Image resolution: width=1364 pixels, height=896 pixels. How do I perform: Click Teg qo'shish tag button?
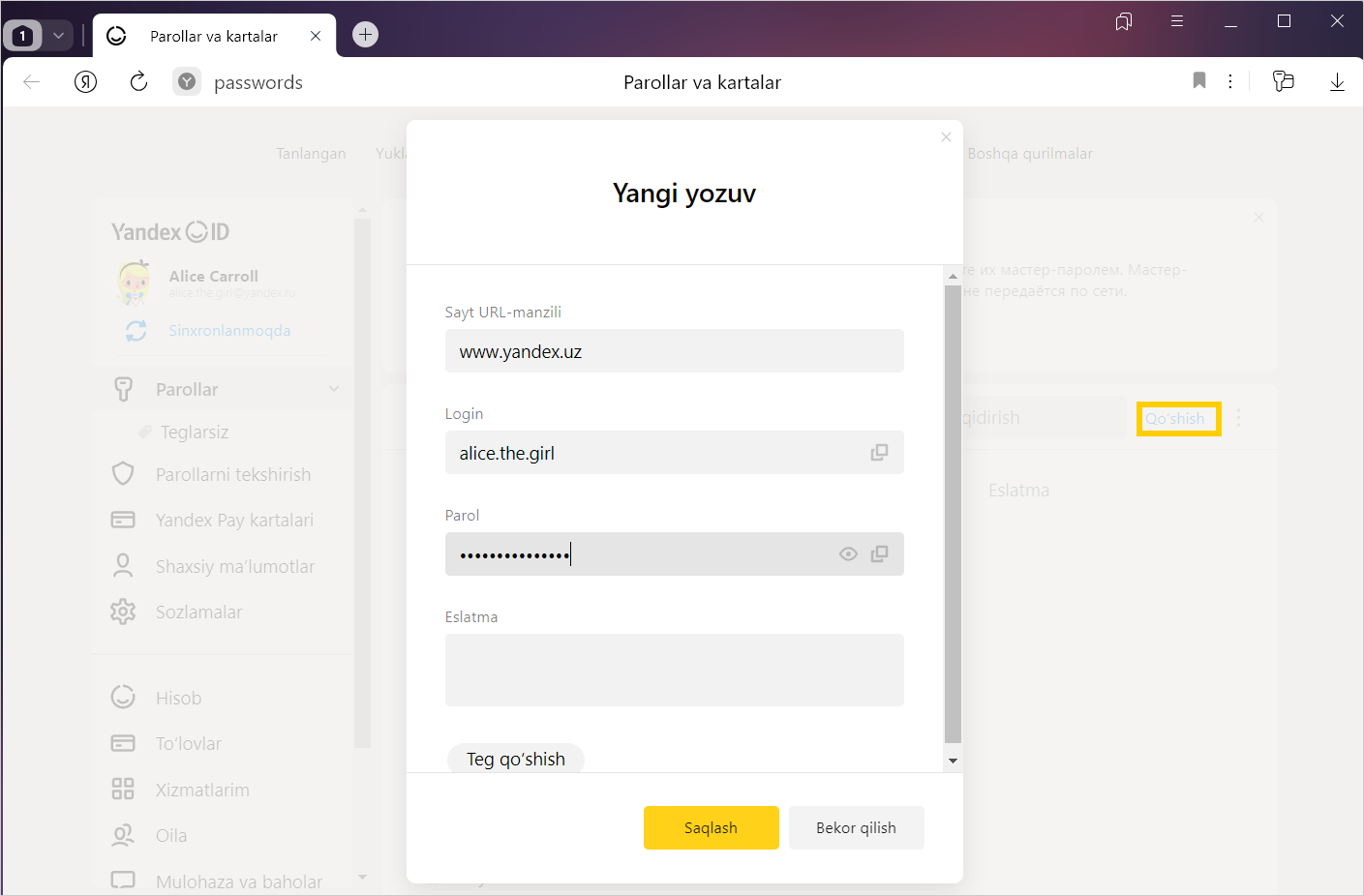point(515,759)
